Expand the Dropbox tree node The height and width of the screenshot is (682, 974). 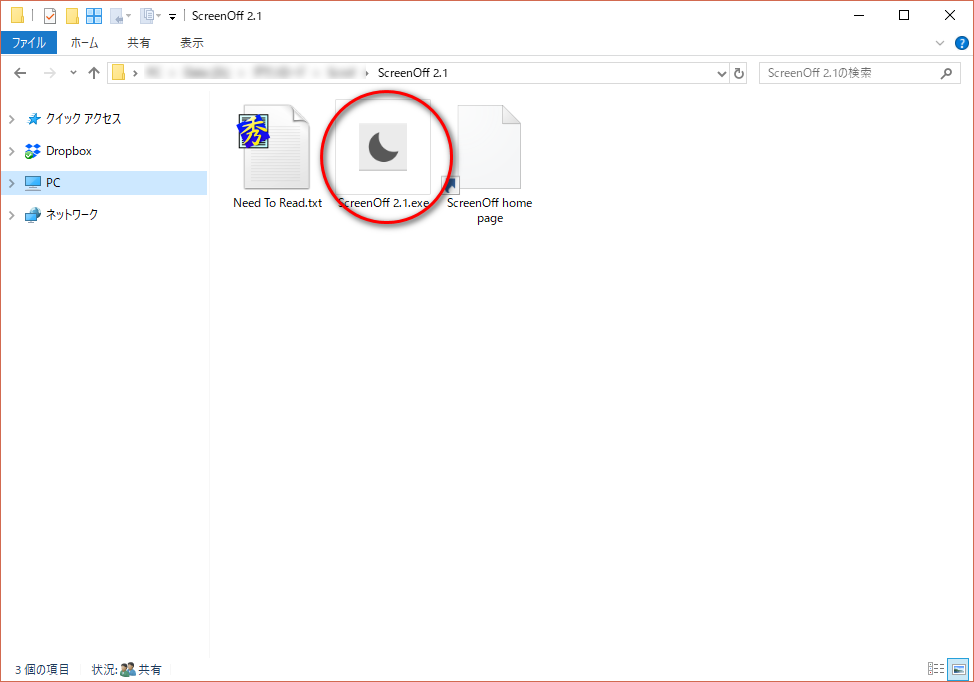coord(12,151)
